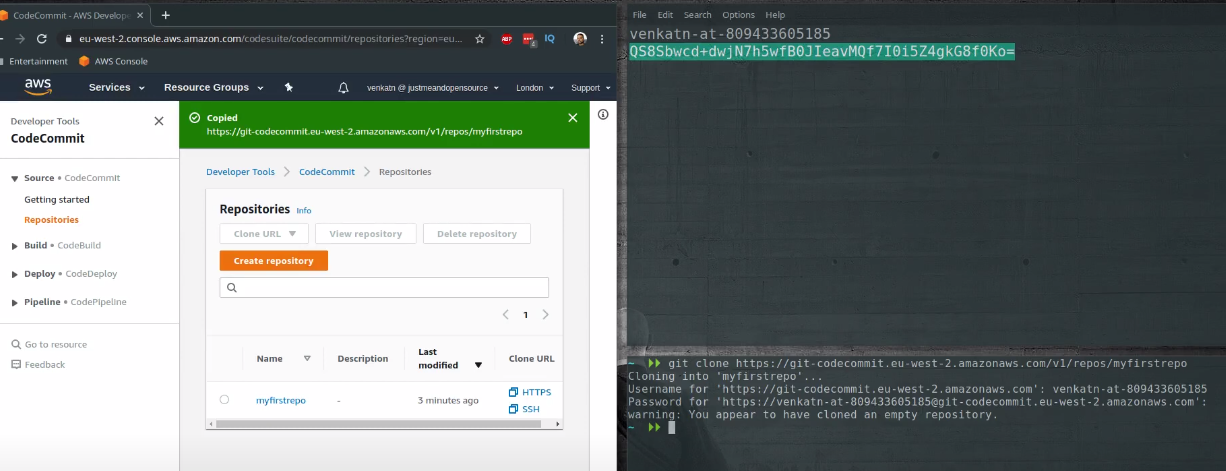Click the venkatn-at-809433605185 line in editor
The height and width of the screenshot is (471, 1226).
(730, 34)
